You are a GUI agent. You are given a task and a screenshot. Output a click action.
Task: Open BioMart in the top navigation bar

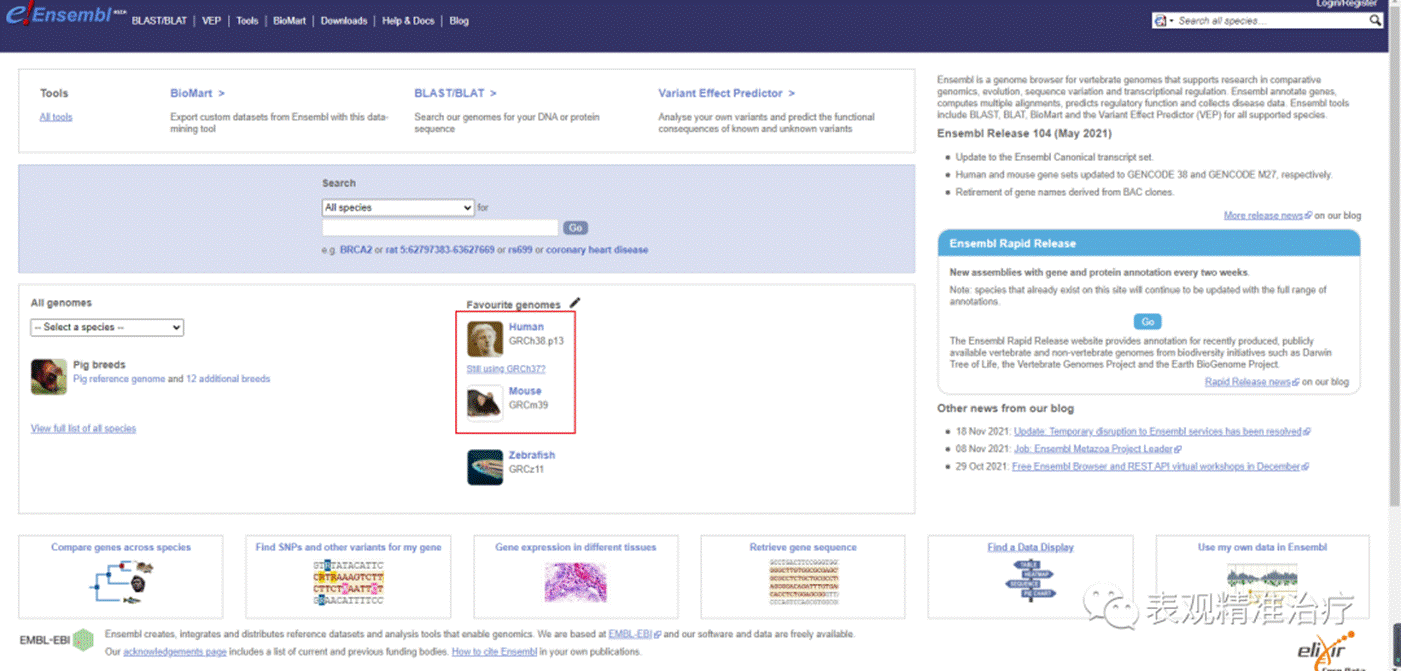(x=290, y=21)
